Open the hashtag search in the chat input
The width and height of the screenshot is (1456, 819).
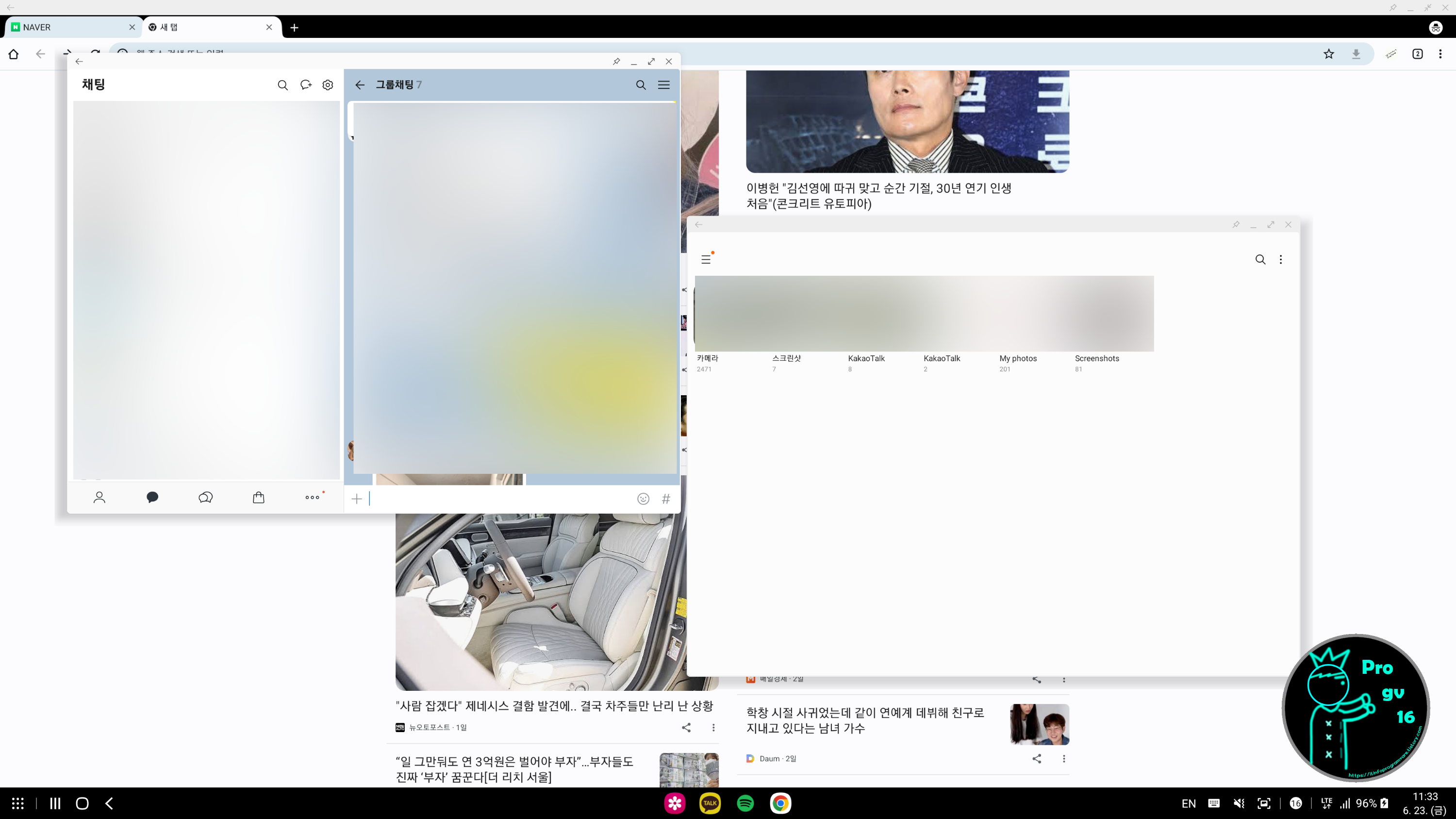click(x=666, y=499)
